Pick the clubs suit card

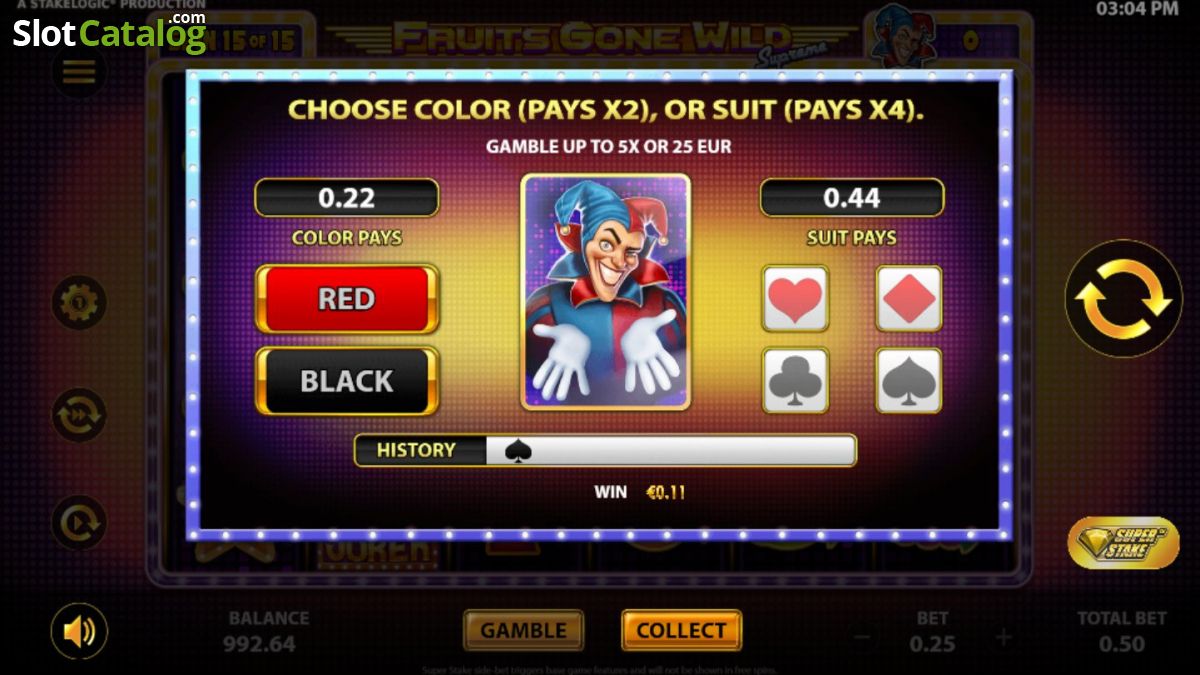(795, 381)
